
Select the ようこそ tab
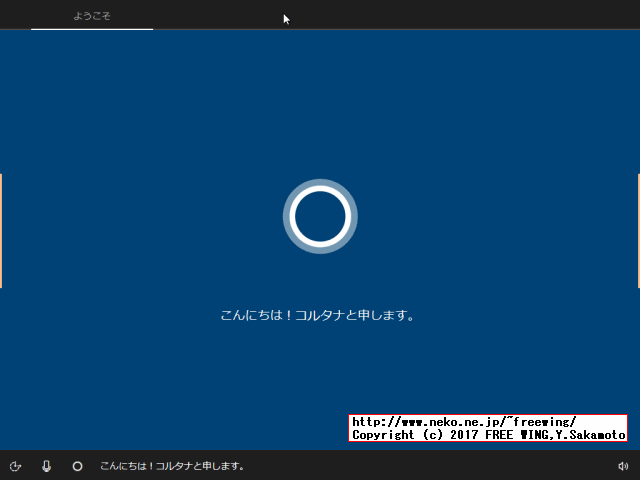92,16
